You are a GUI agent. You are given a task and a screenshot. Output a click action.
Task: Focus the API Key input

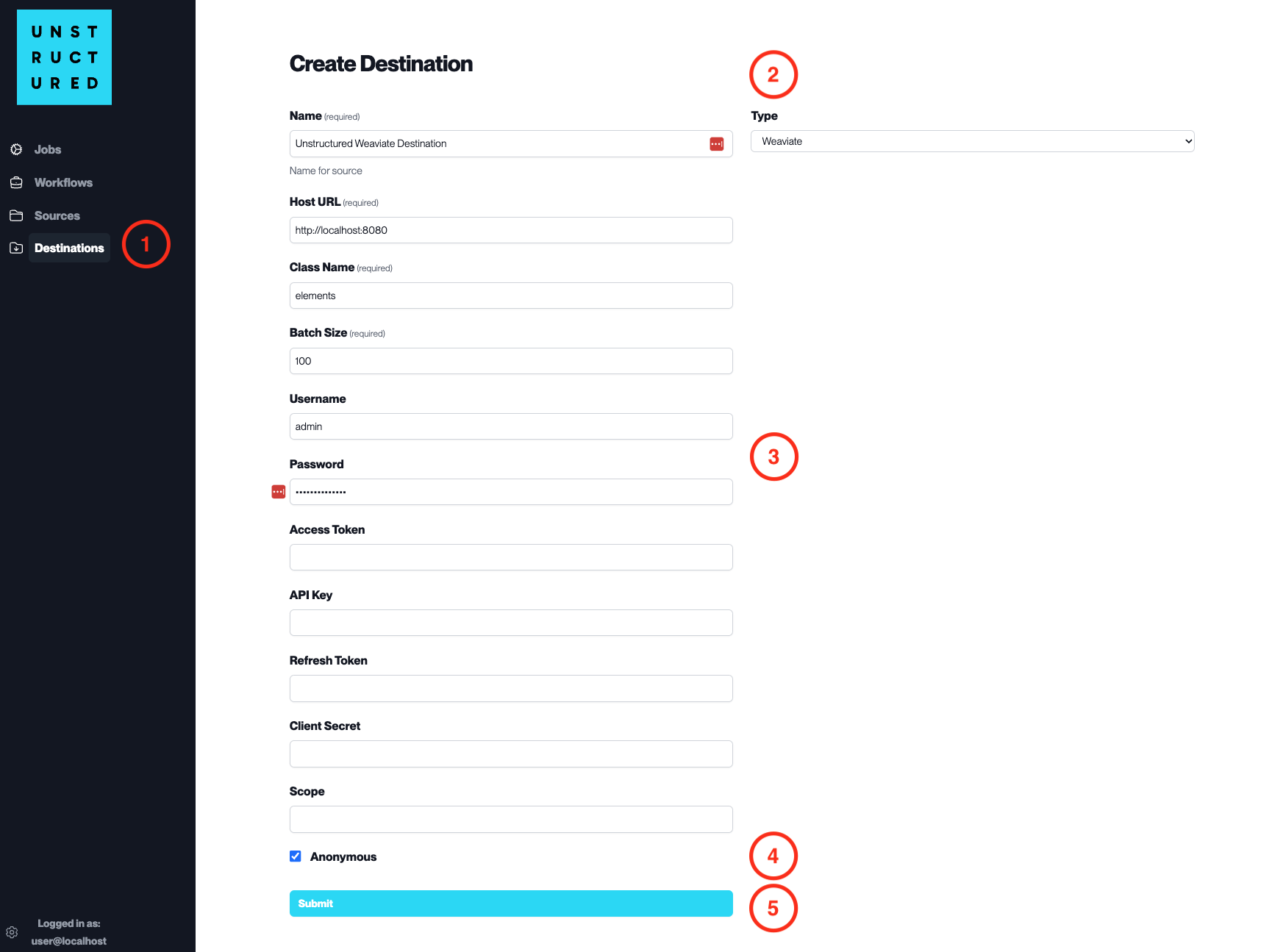(511, 623)
